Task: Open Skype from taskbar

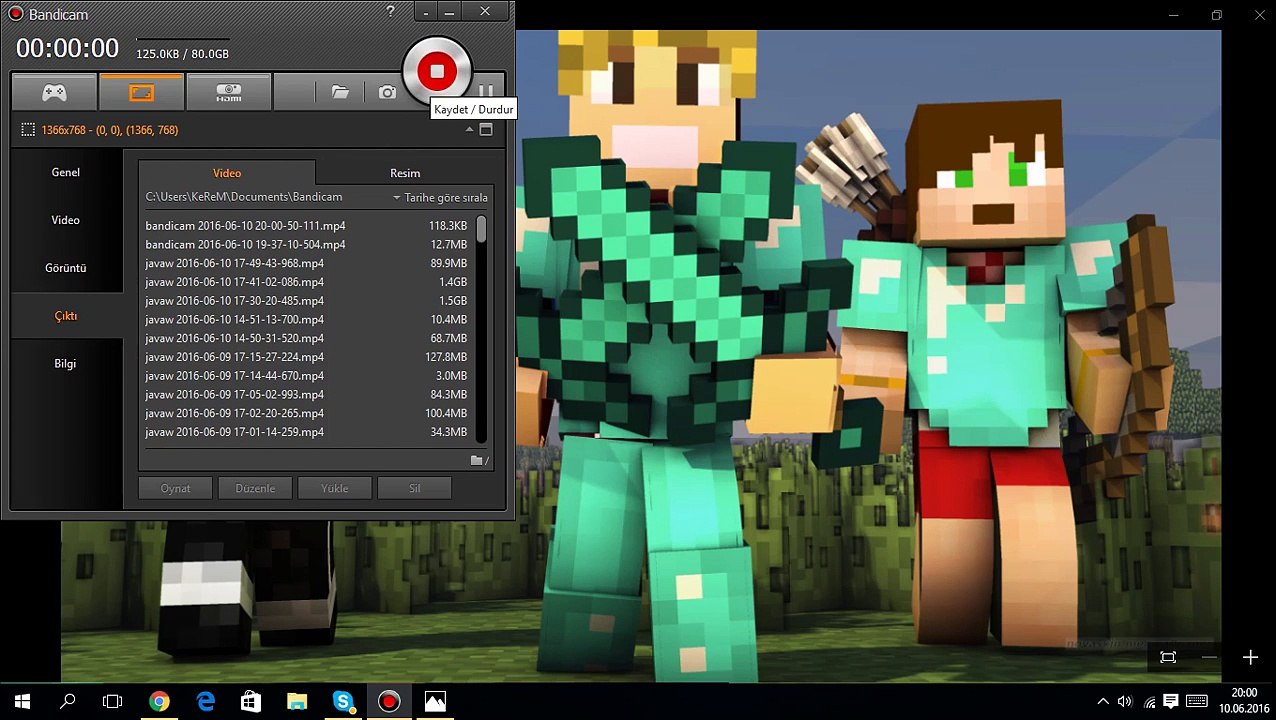Action: click(343, 702)
